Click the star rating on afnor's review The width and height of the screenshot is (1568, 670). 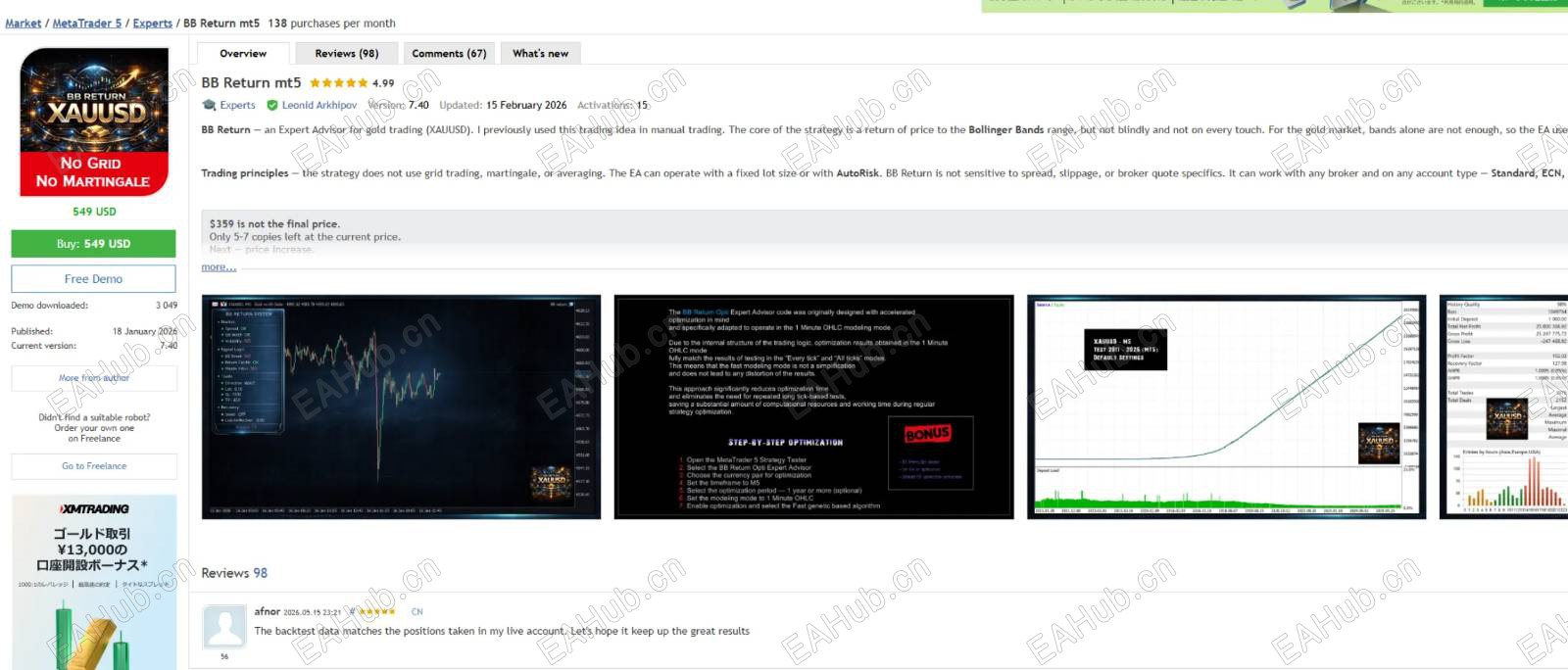377,612
